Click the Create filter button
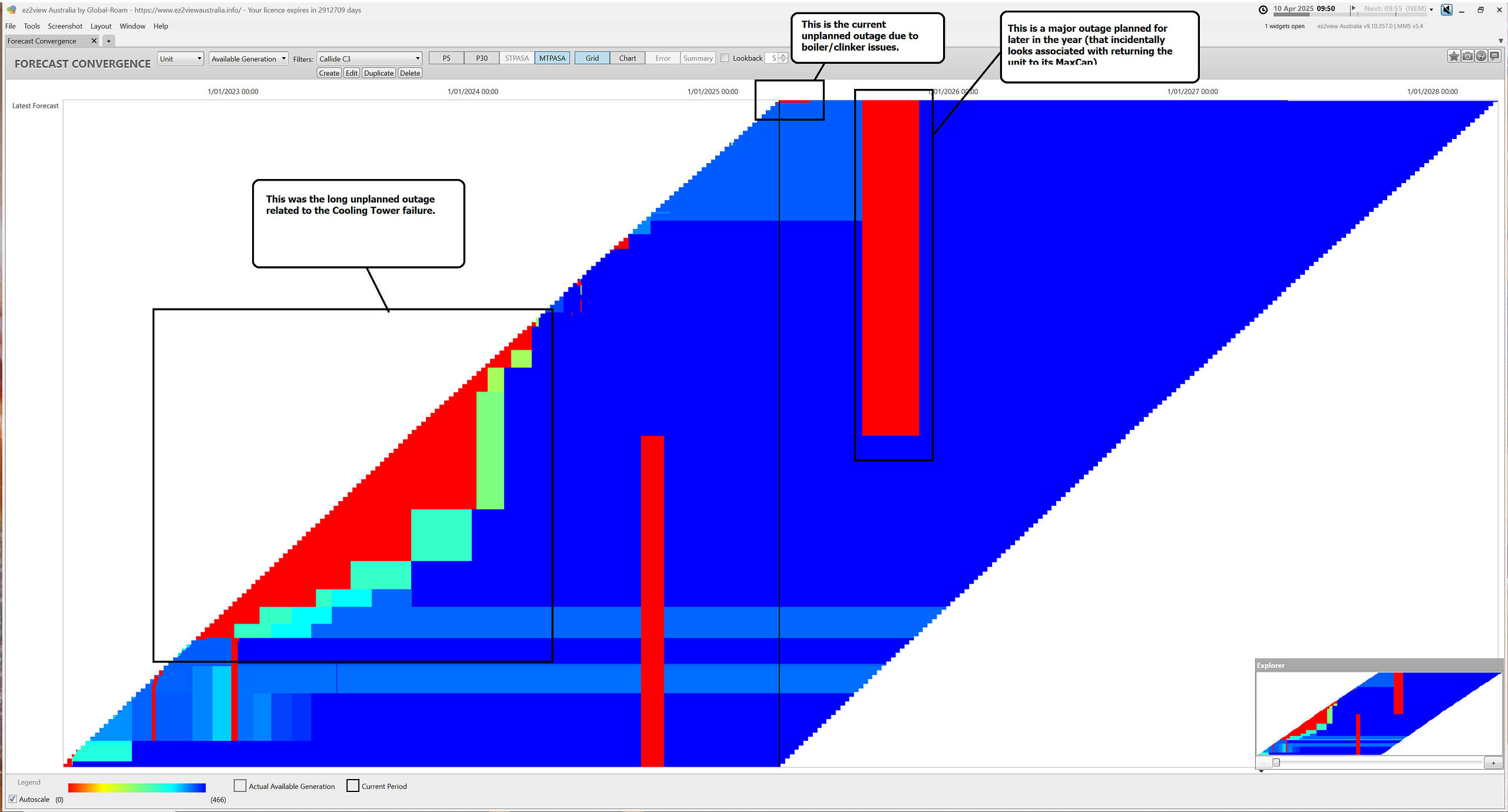 329,73
